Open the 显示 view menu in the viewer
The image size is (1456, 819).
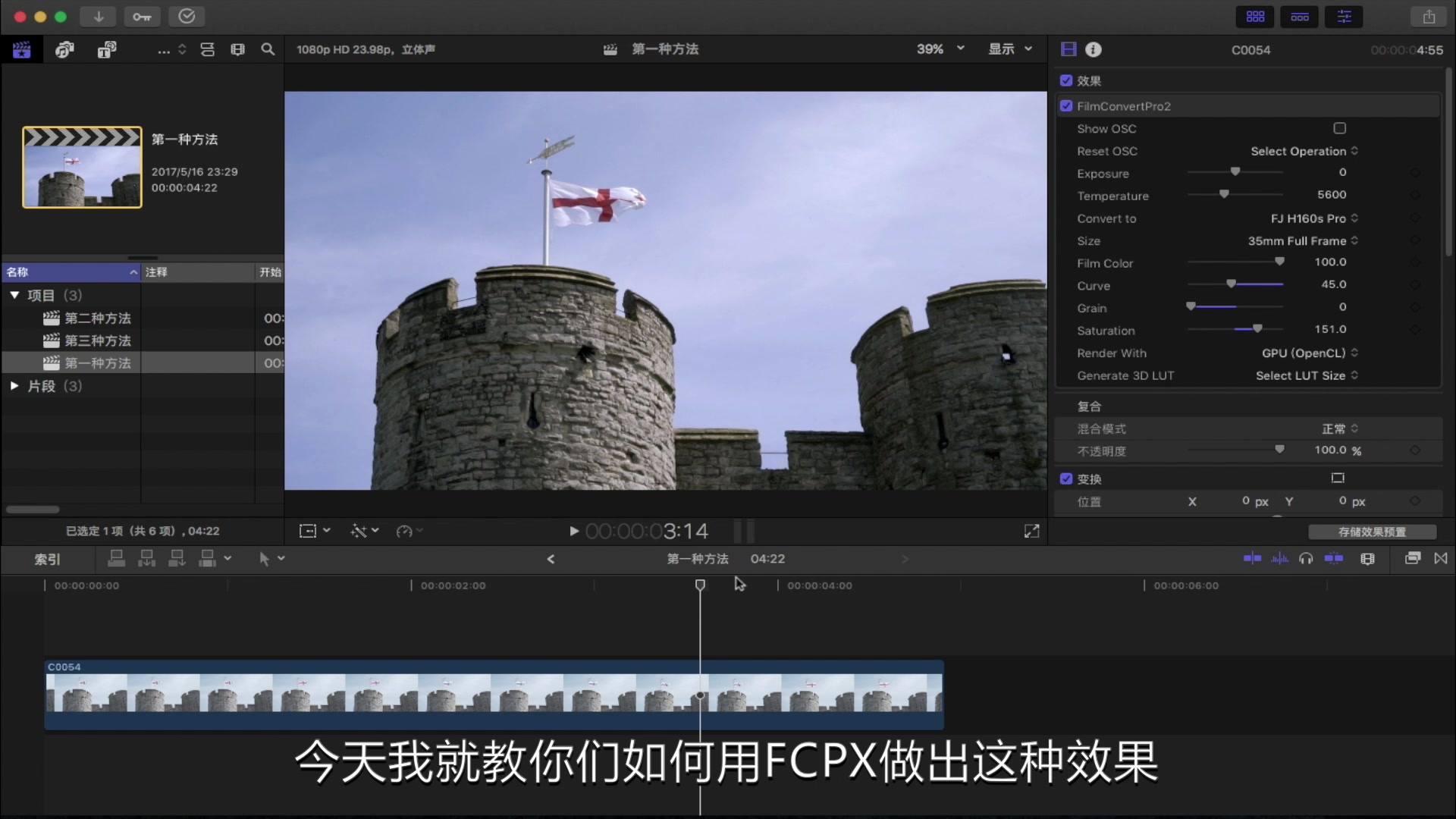click(1009, 49)
